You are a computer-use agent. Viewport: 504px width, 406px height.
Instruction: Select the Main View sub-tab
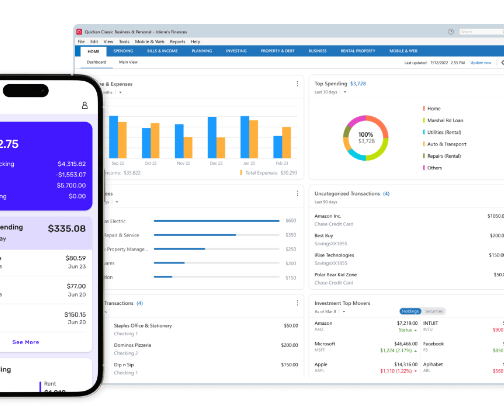(x=128, y=62)
